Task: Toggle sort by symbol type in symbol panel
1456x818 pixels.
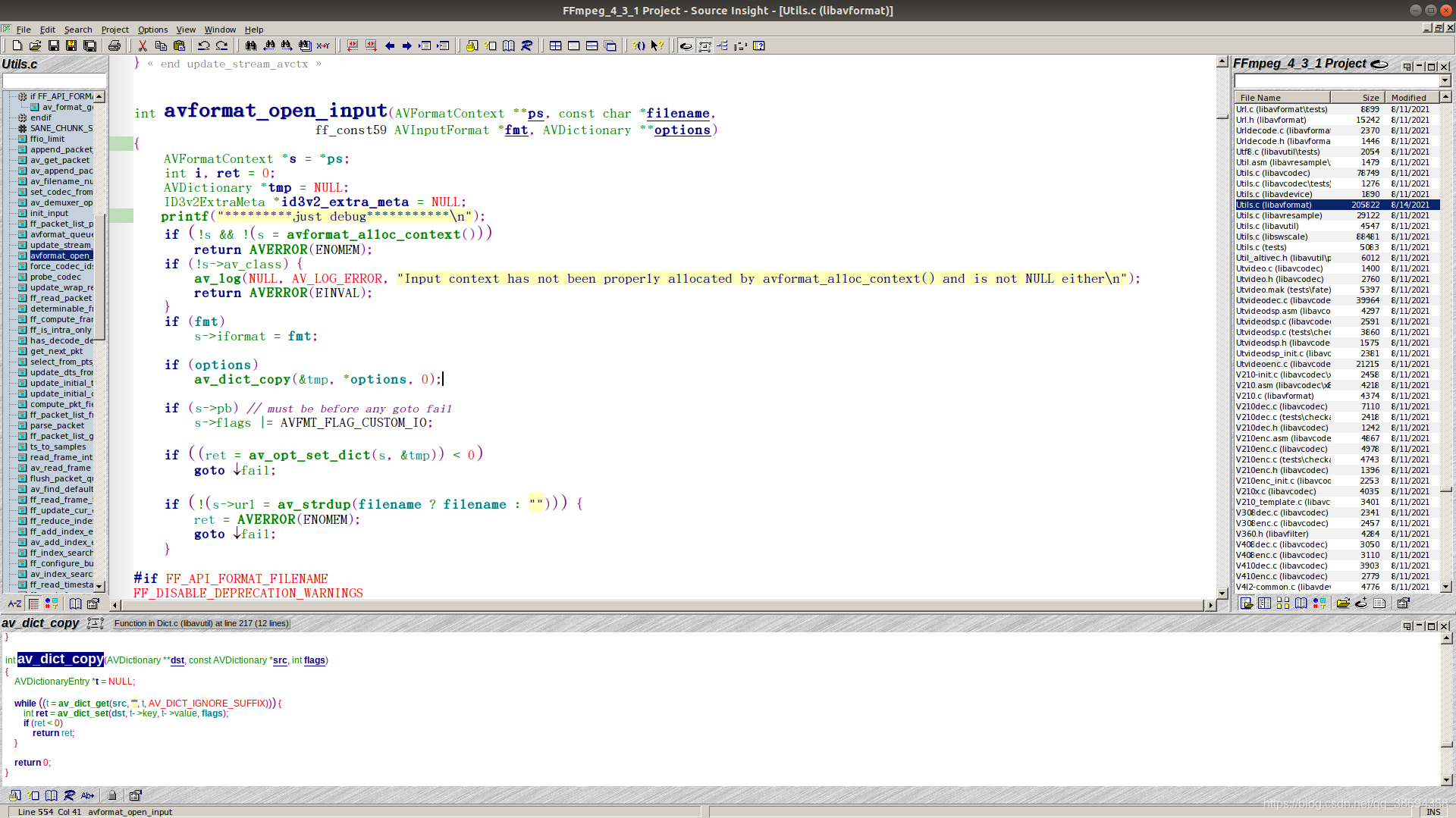Action: 52,603
